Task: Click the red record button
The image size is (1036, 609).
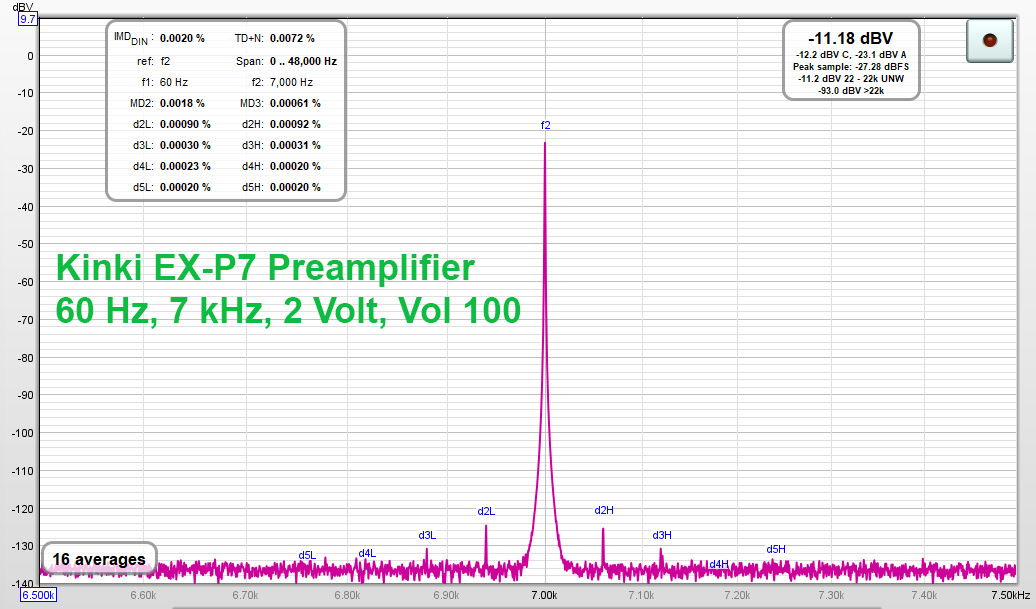Action: (x=989, y=41)
